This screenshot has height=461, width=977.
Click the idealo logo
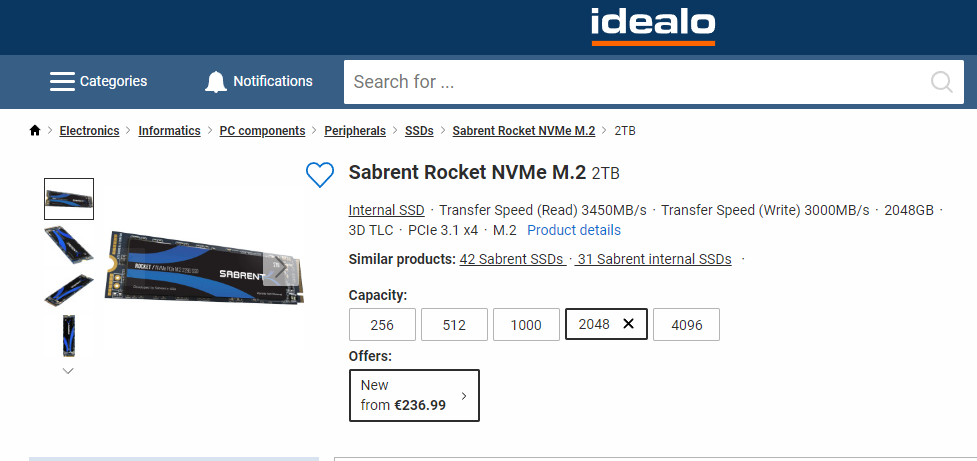click(x=652, y=26)
